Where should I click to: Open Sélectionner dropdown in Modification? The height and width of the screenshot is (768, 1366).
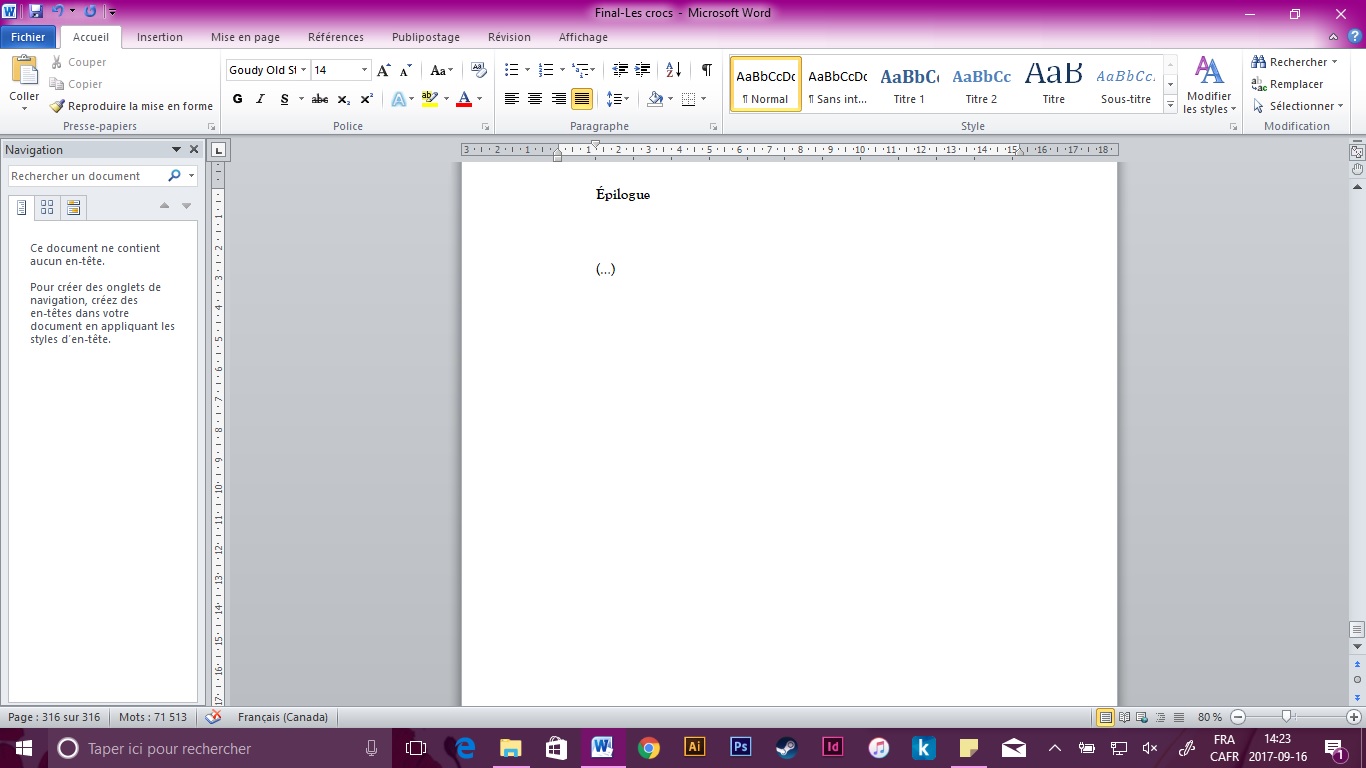click(1299, 106)
